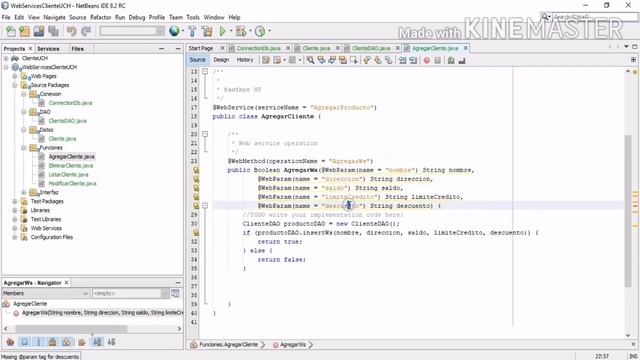The height and width of the screenshot is (360, 640).
Task: Click the Open Project toolbar icon
Action: point(39,31)
